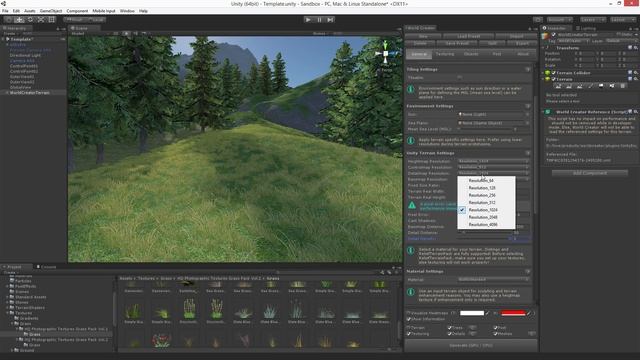This screenshot has width=640, height=360.
Task: Open the GameObject menu
Action: (51, 11)
